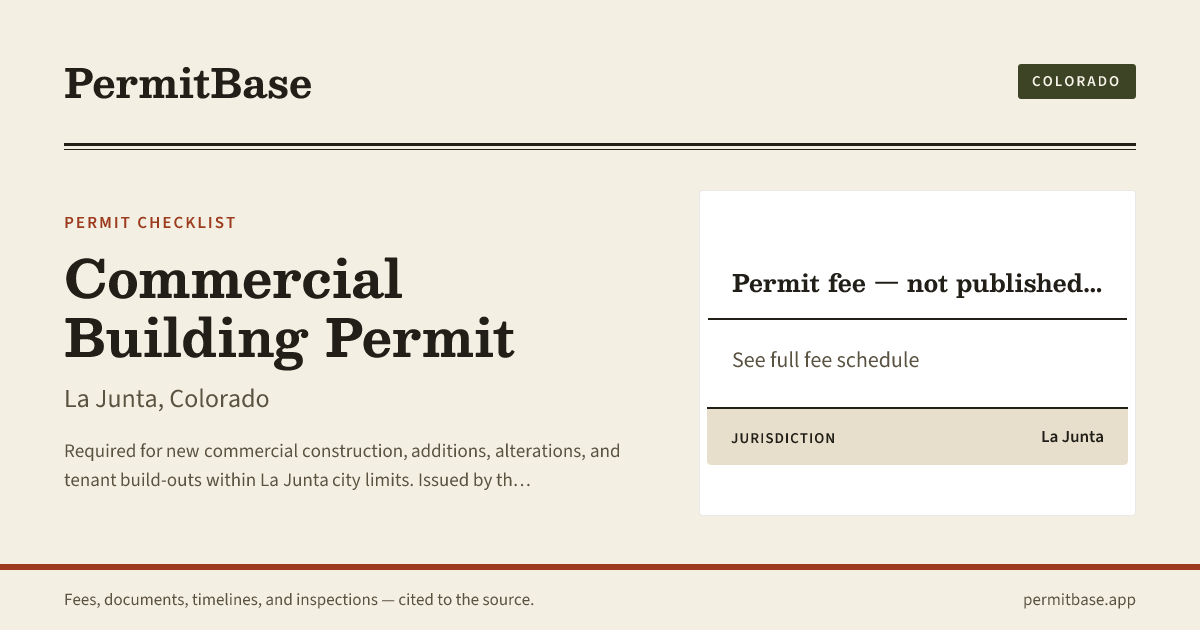Image resolution: width=1200 pixels, height=630 pixels.
Task: Click the double rule under the header
Action: pos(600,147)
